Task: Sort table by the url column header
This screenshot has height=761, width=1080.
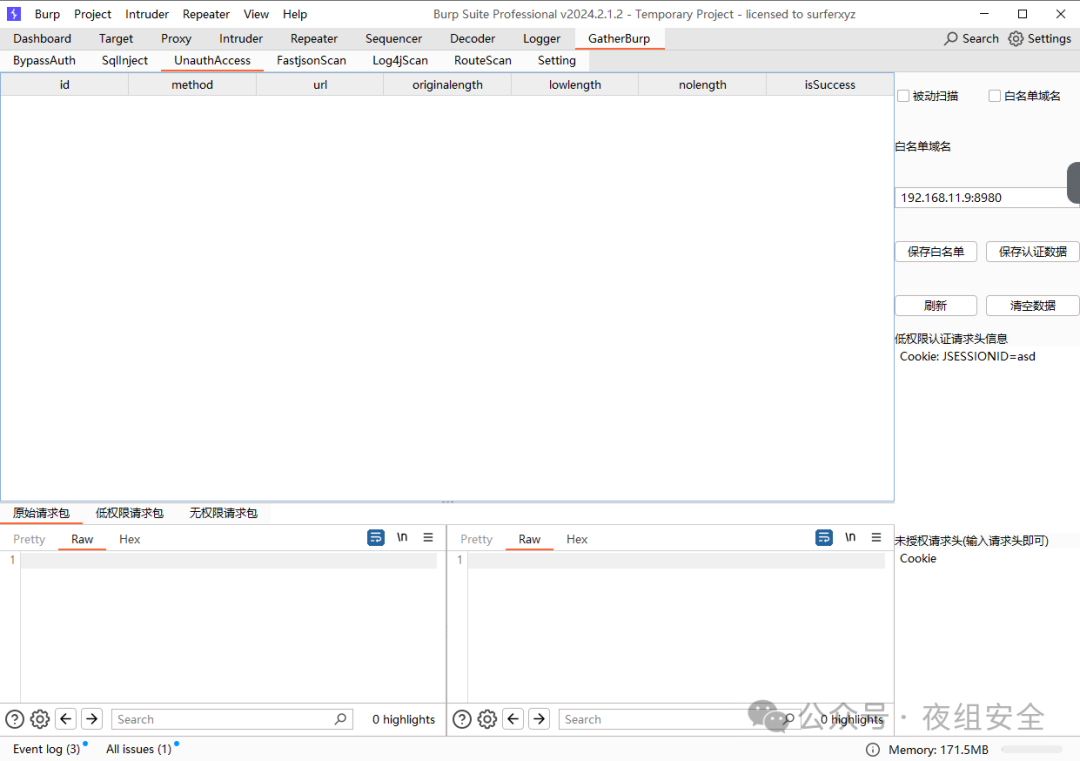Action: (320, 85)
